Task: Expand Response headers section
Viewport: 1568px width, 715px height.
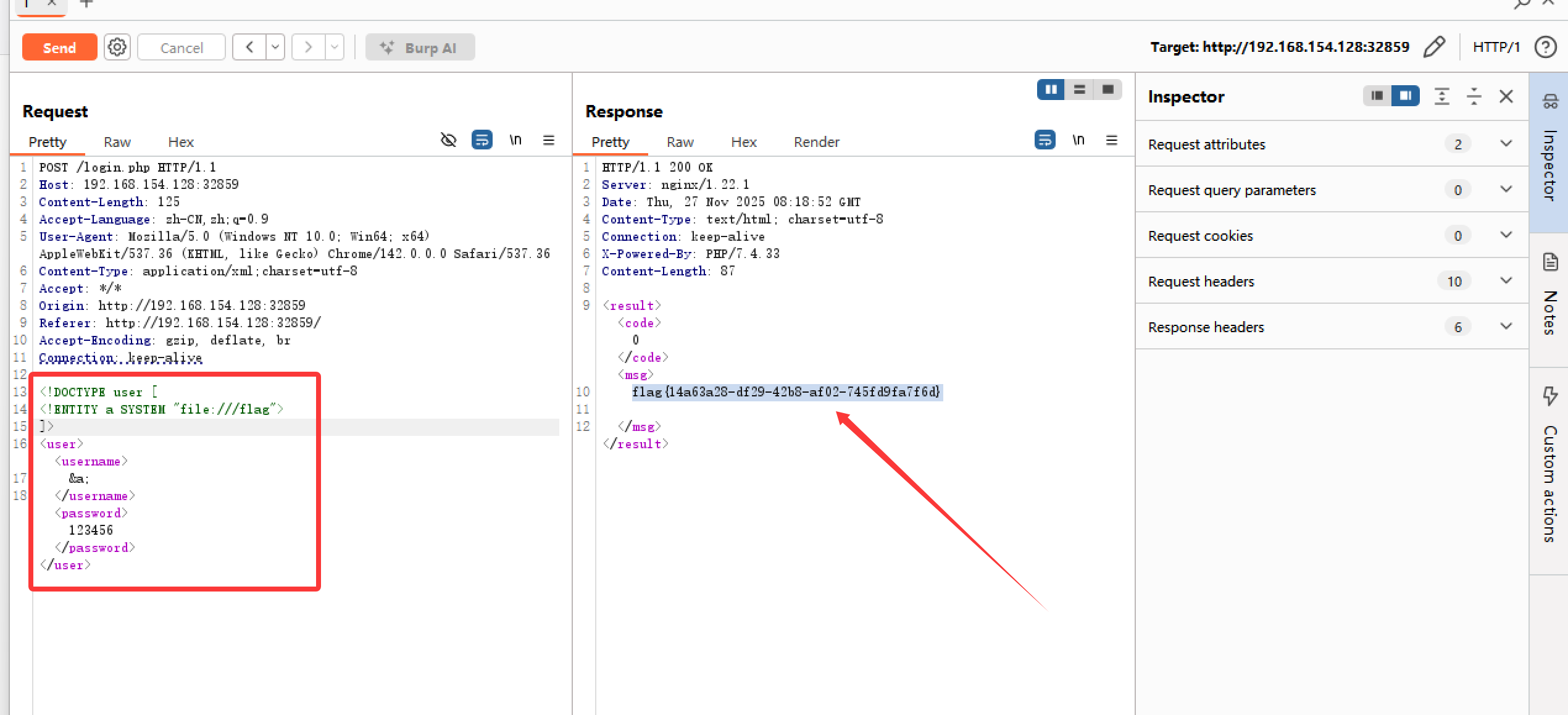Action: tap(1506, 327)
